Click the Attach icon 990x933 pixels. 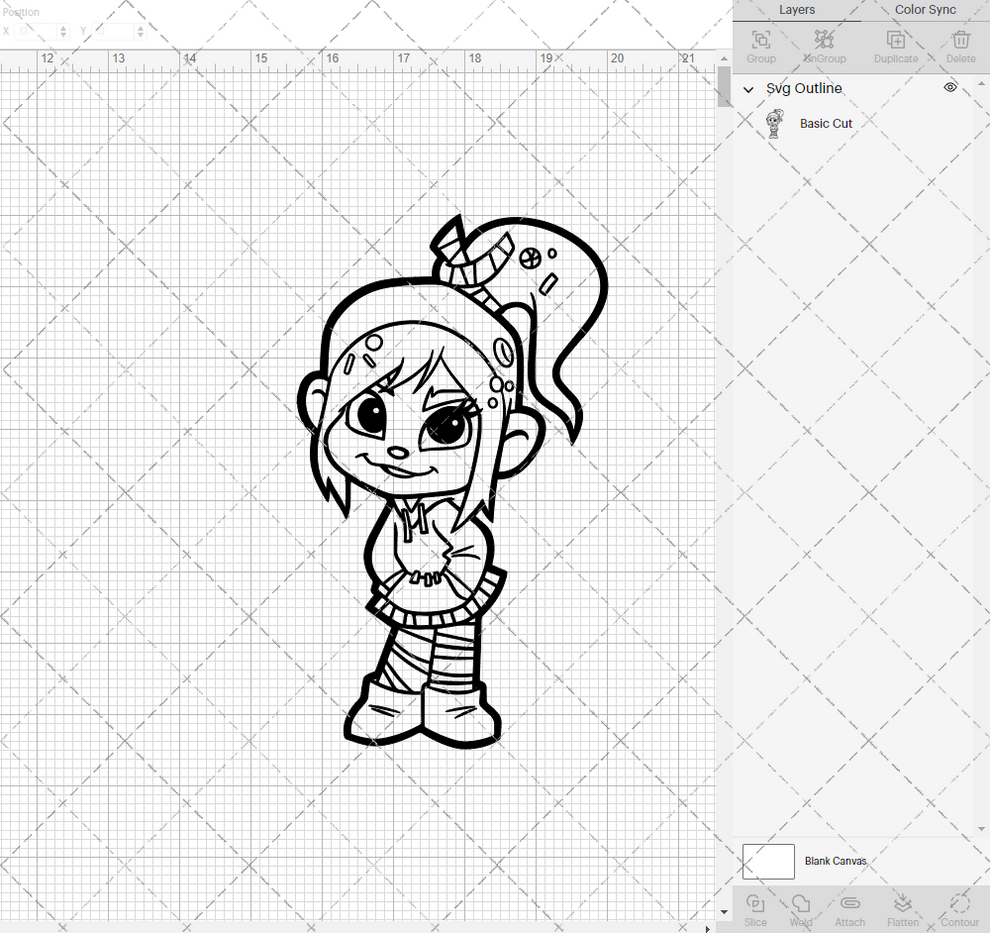tap(850, 908)
